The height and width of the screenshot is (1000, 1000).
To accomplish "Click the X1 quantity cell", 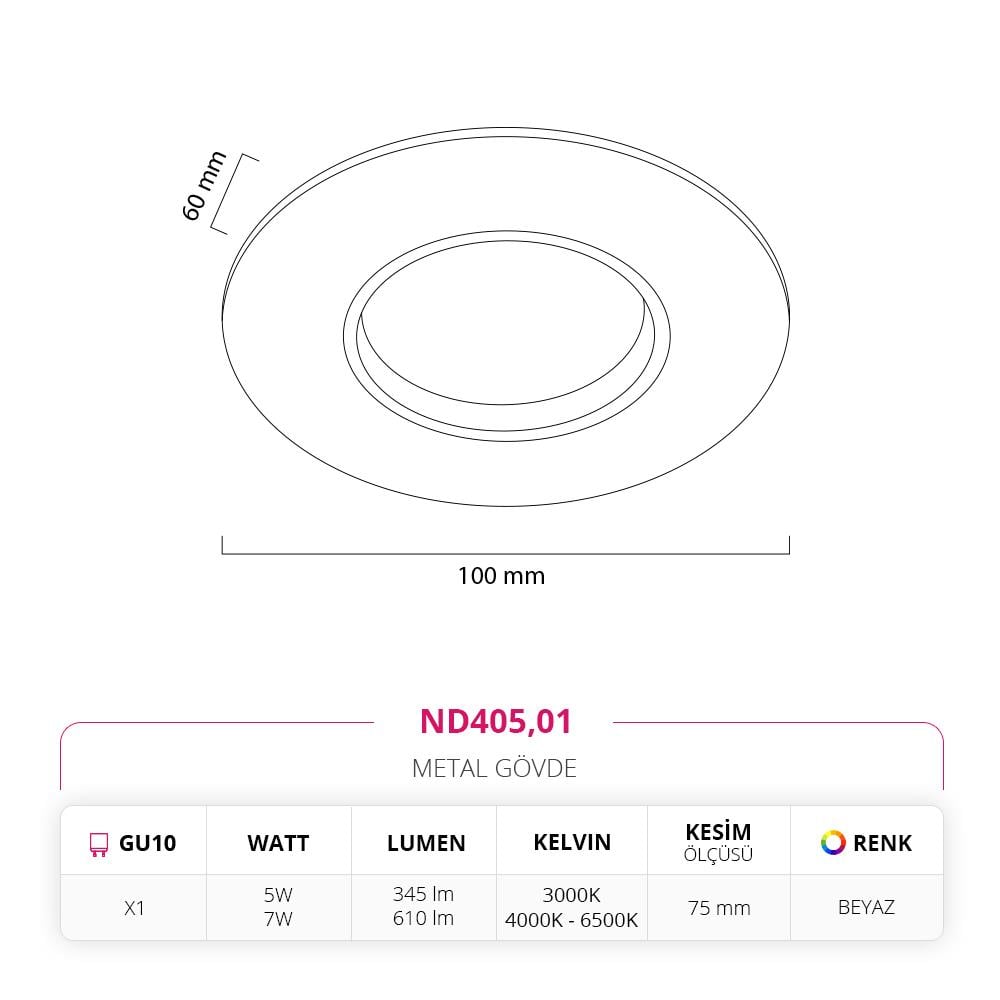I will 134,908.
